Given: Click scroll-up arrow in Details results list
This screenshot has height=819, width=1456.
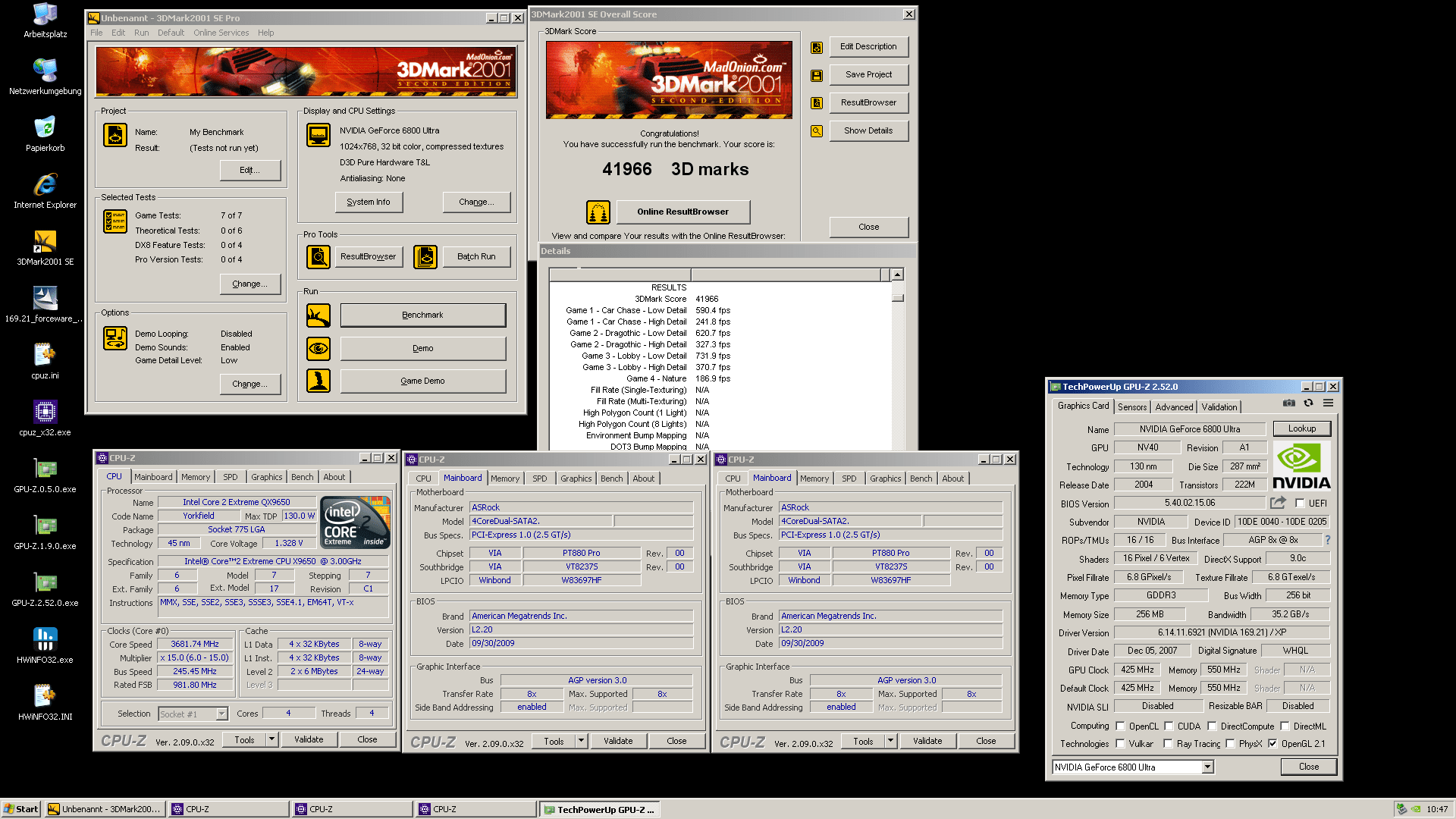Looking at the screenshot, I should [898, 275].
